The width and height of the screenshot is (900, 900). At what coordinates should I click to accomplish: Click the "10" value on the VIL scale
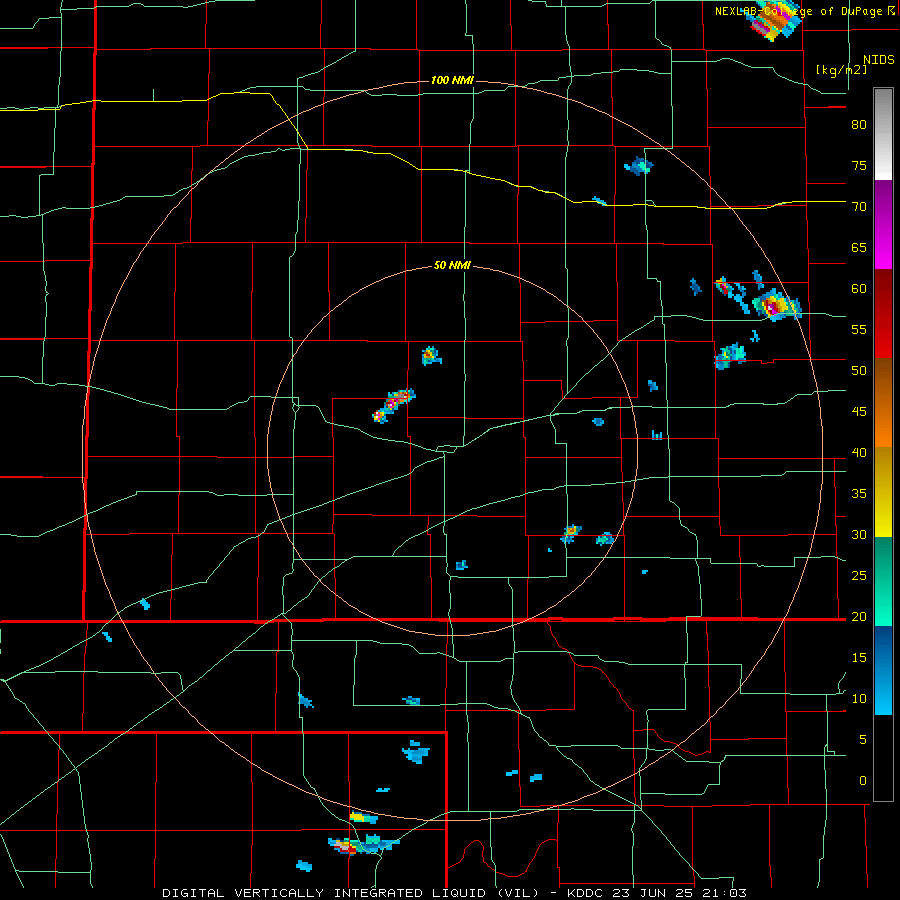tap(859, 699)
